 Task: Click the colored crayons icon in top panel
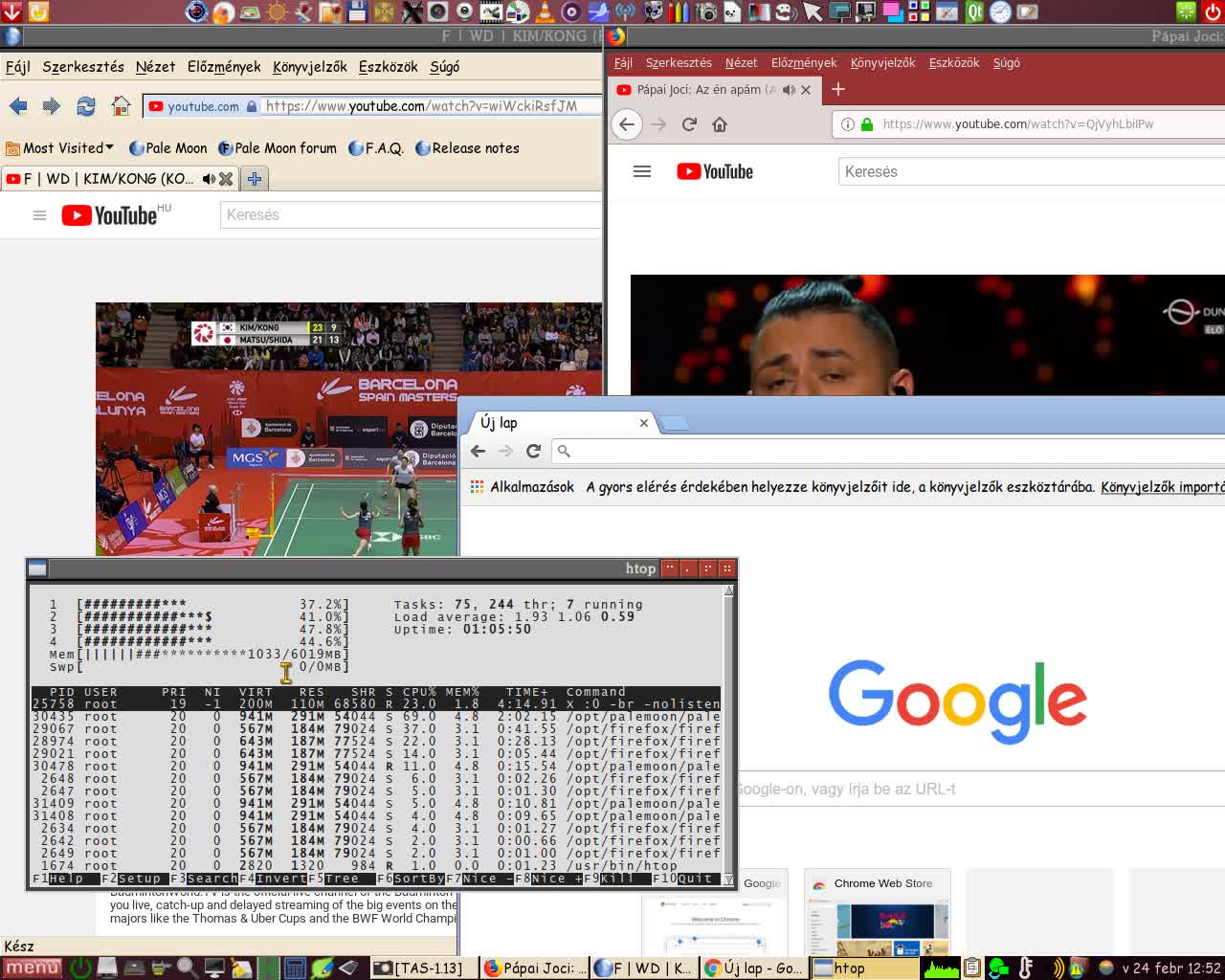pyautogui.click(x=679, y=11)
